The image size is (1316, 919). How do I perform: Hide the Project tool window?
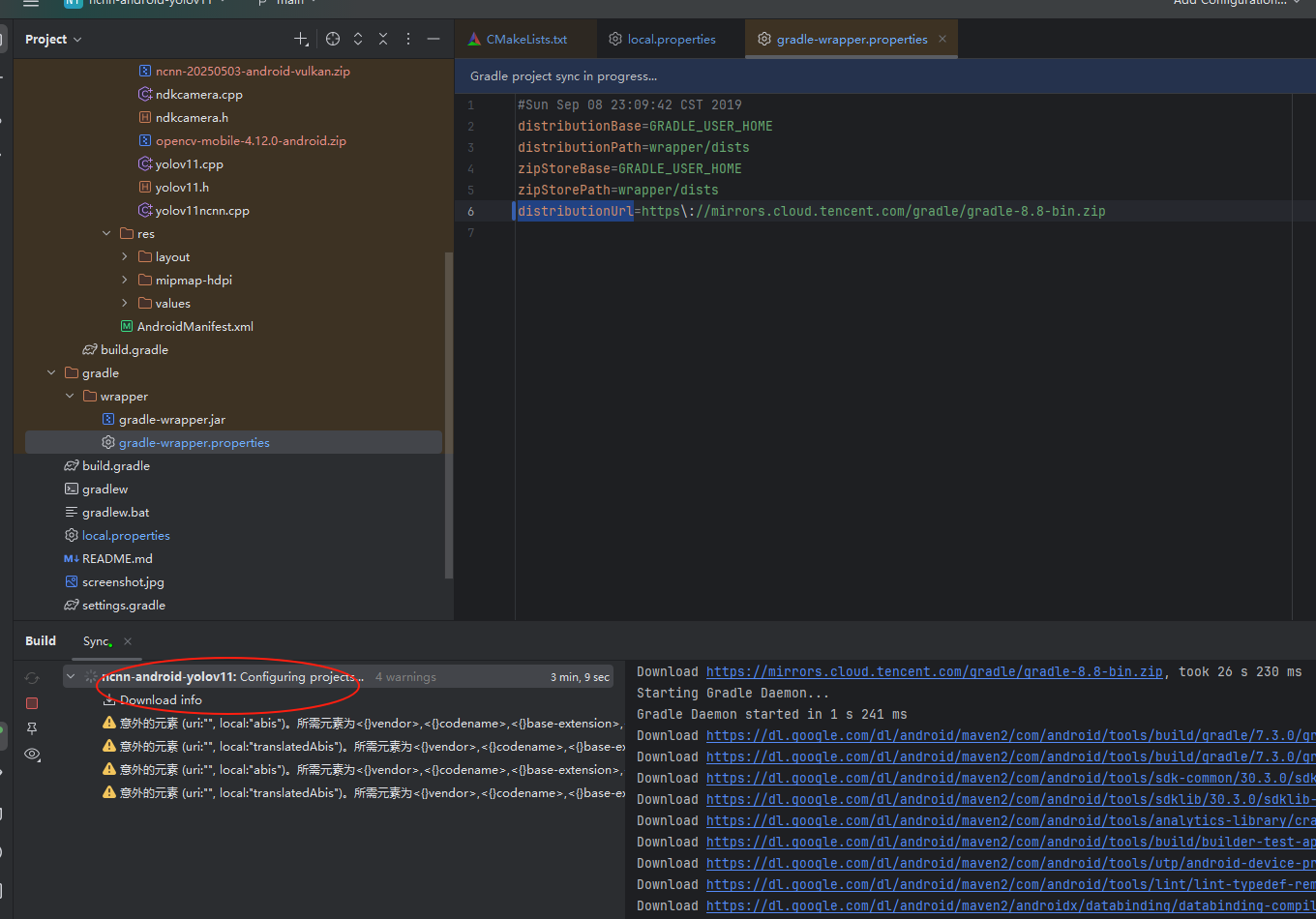[434, 39]
